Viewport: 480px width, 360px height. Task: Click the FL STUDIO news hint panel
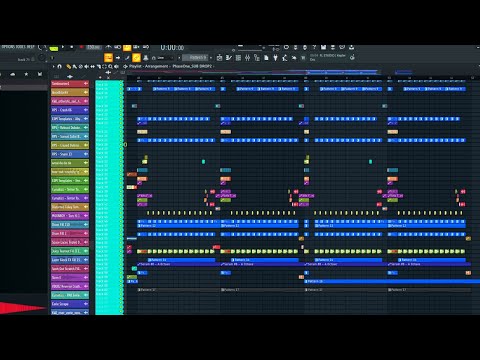(328, 57)
